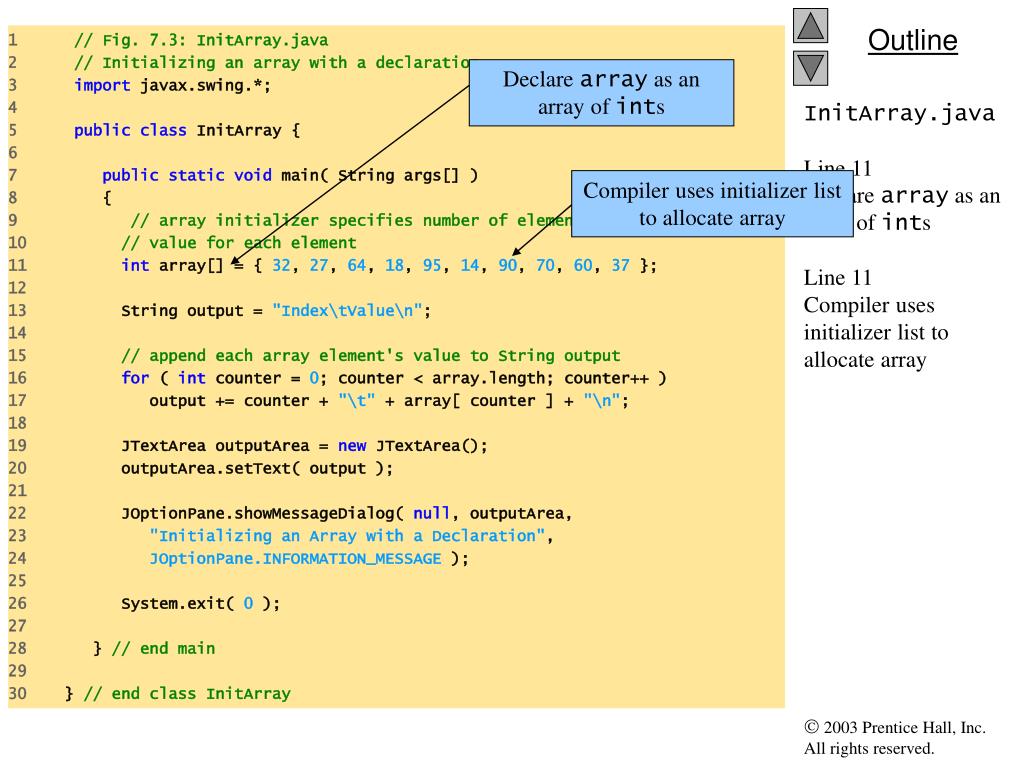Click '© 2003 Prentice Hall, Inc.' copyright text
Image resolution: width=1024 pixels, height=768 pixels.
point(895,728)
